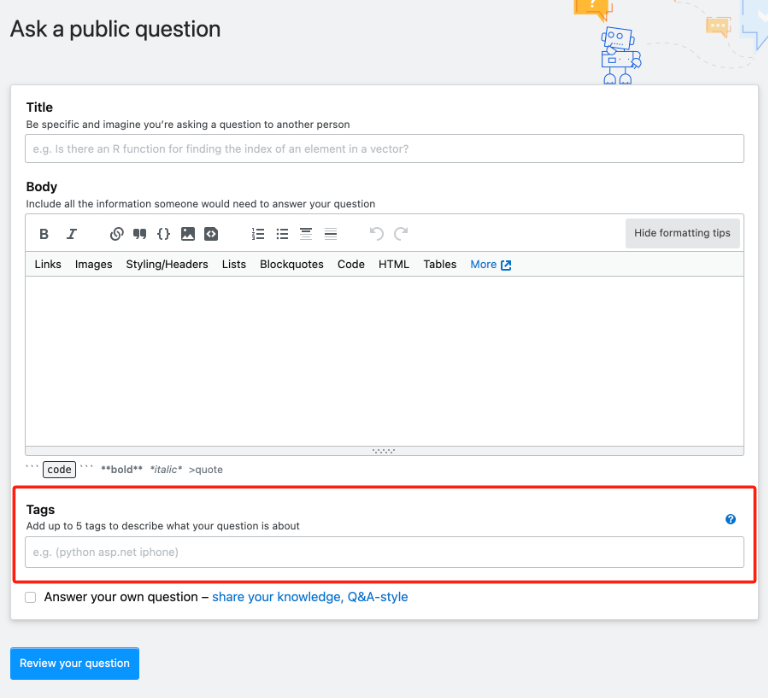Viewport: 768px width, 698px height.
Task: Open the Blockquotes tip tab
Action: tap(291, 265)
